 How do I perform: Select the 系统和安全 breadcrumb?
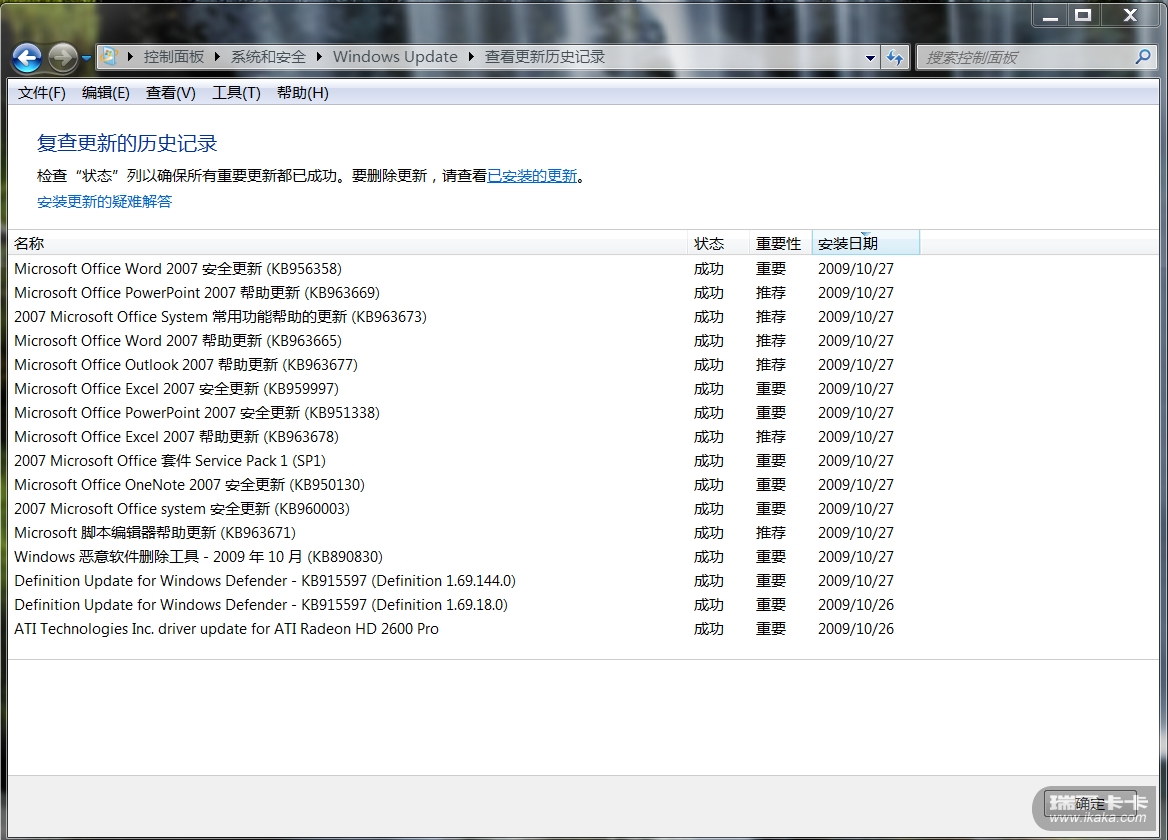268,57
